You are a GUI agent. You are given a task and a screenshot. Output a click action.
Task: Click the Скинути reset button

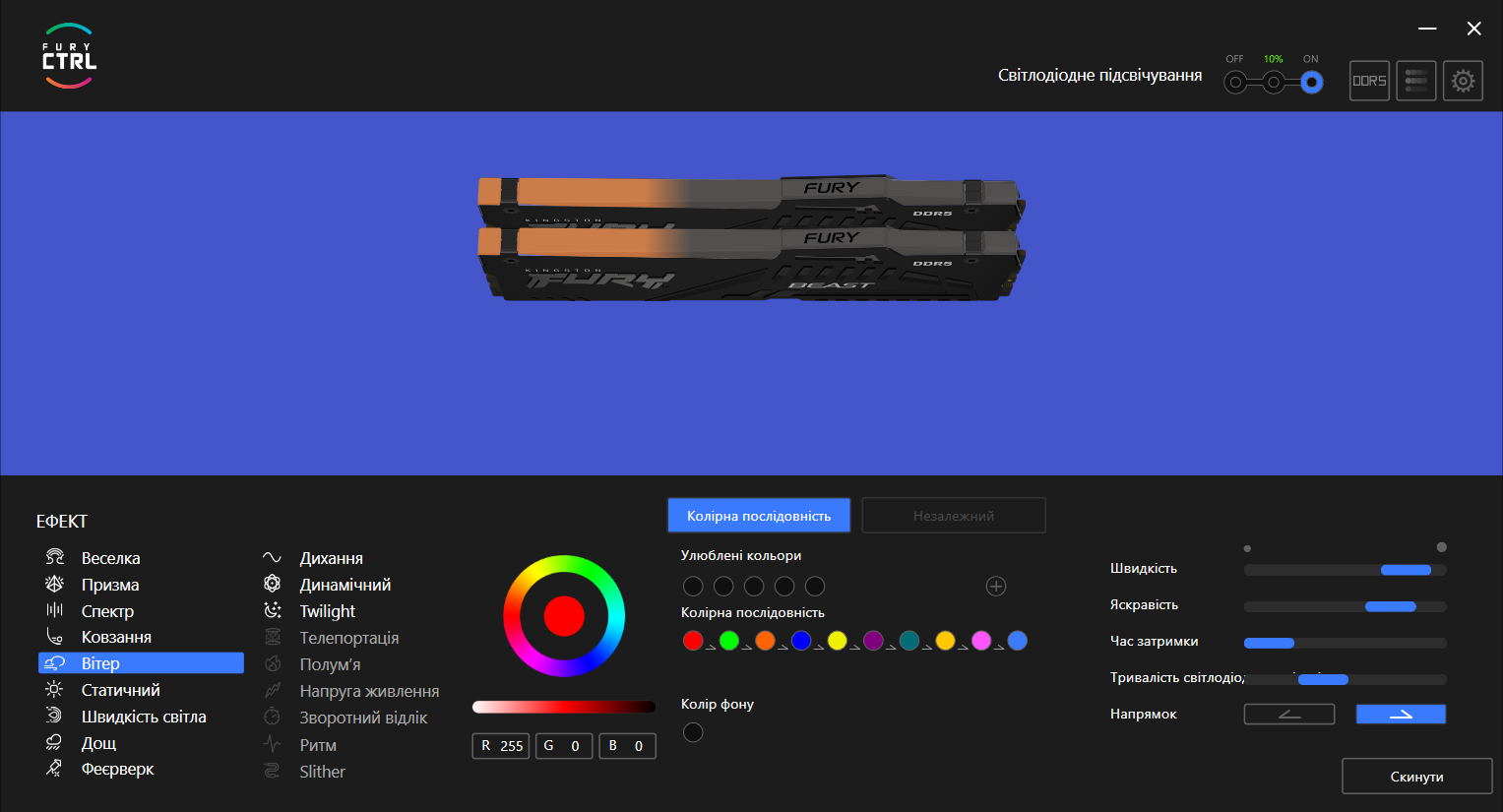[x=1417, y=777]
